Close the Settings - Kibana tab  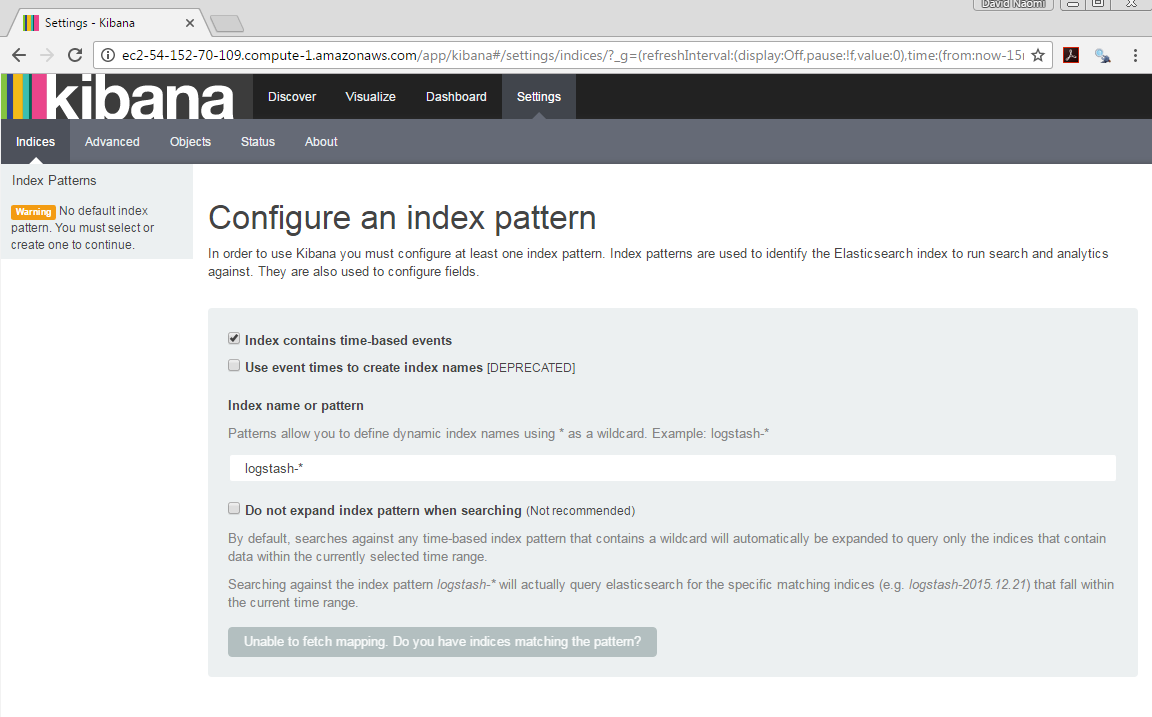click(190, 23)
